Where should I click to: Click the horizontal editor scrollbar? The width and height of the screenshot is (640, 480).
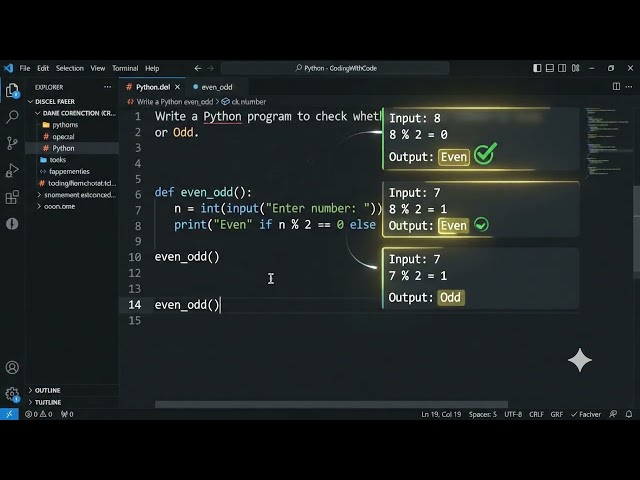click(331, 404)
